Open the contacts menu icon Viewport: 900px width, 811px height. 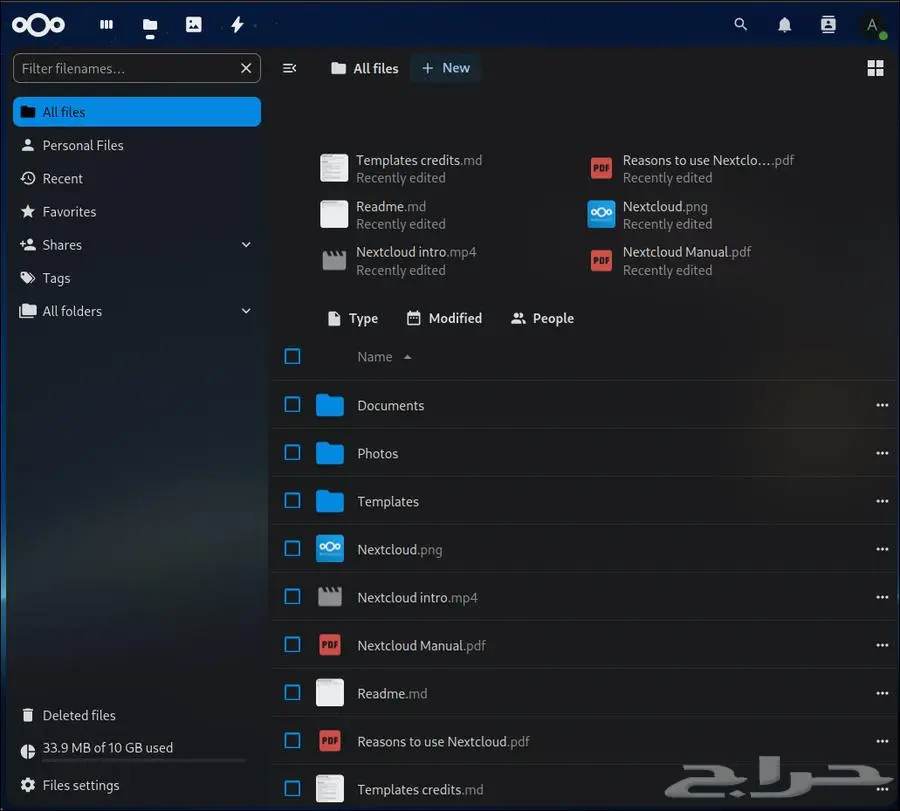coord(828,25)
